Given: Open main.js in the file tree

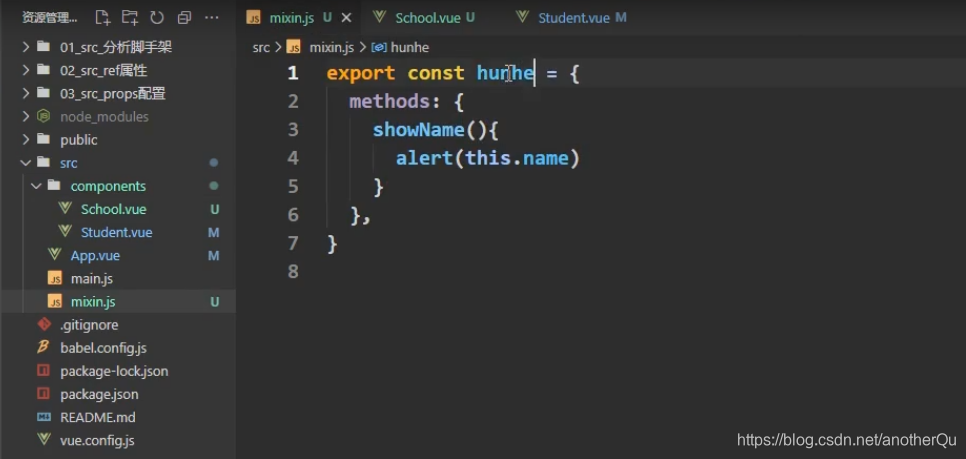Looking at the screenshot, I should click(91, 278).
